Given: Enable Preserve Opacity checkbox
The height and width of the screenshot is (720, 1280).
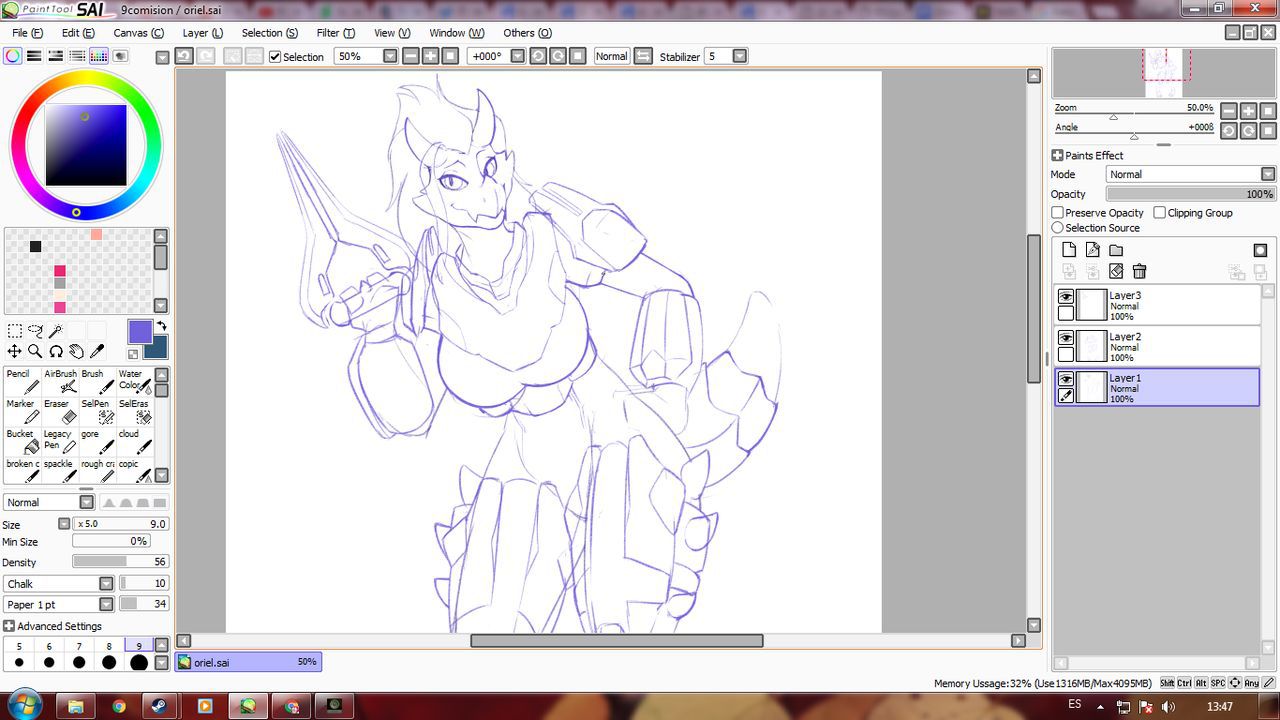Looking at the screenshot, I should coord(1057,213).
